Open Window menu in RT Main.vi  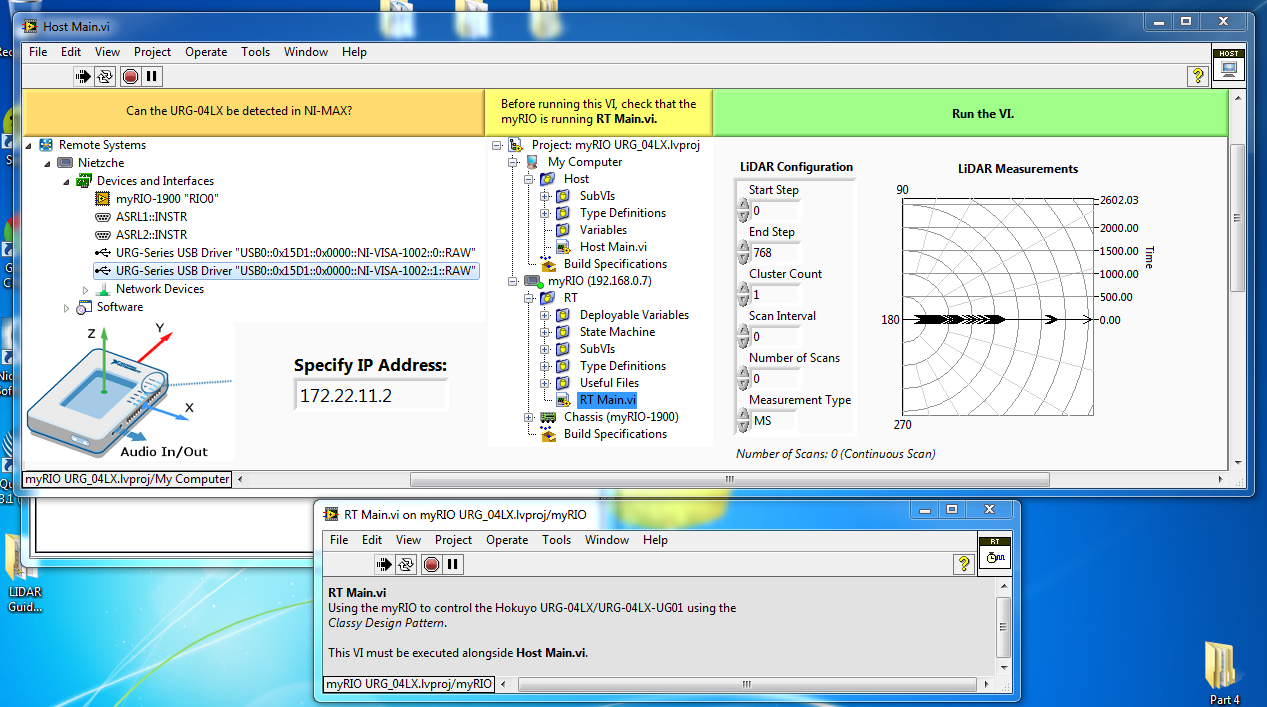607,540
